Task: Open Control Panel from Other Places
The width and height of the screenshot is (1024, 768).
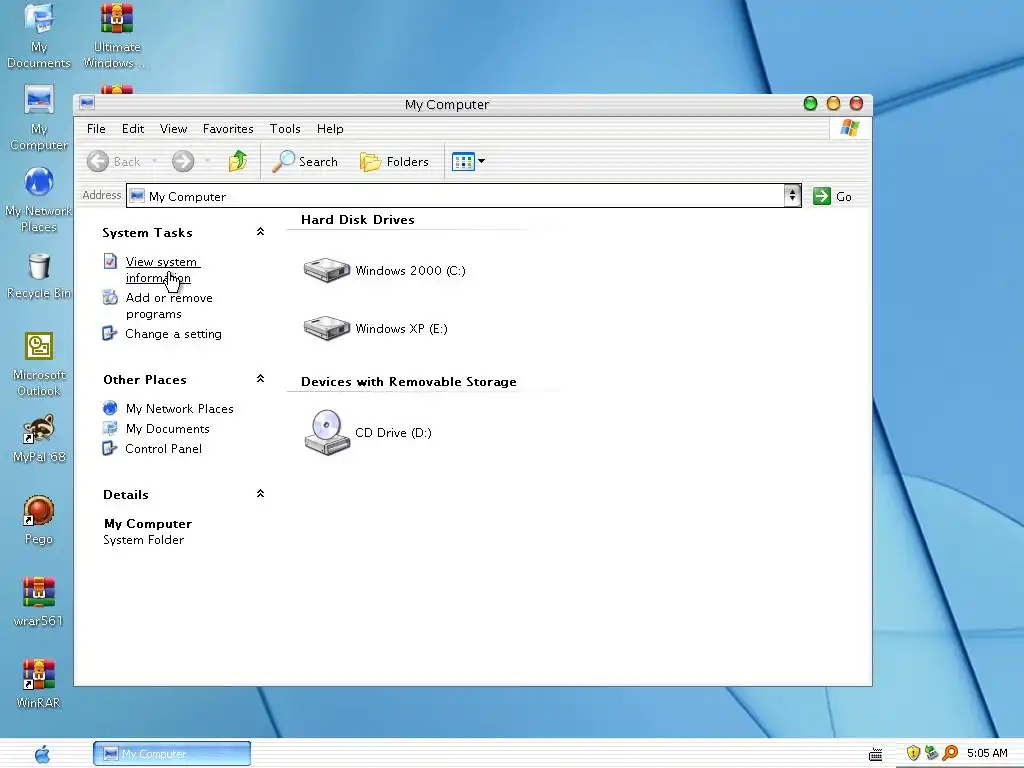Action: point(163,449)
